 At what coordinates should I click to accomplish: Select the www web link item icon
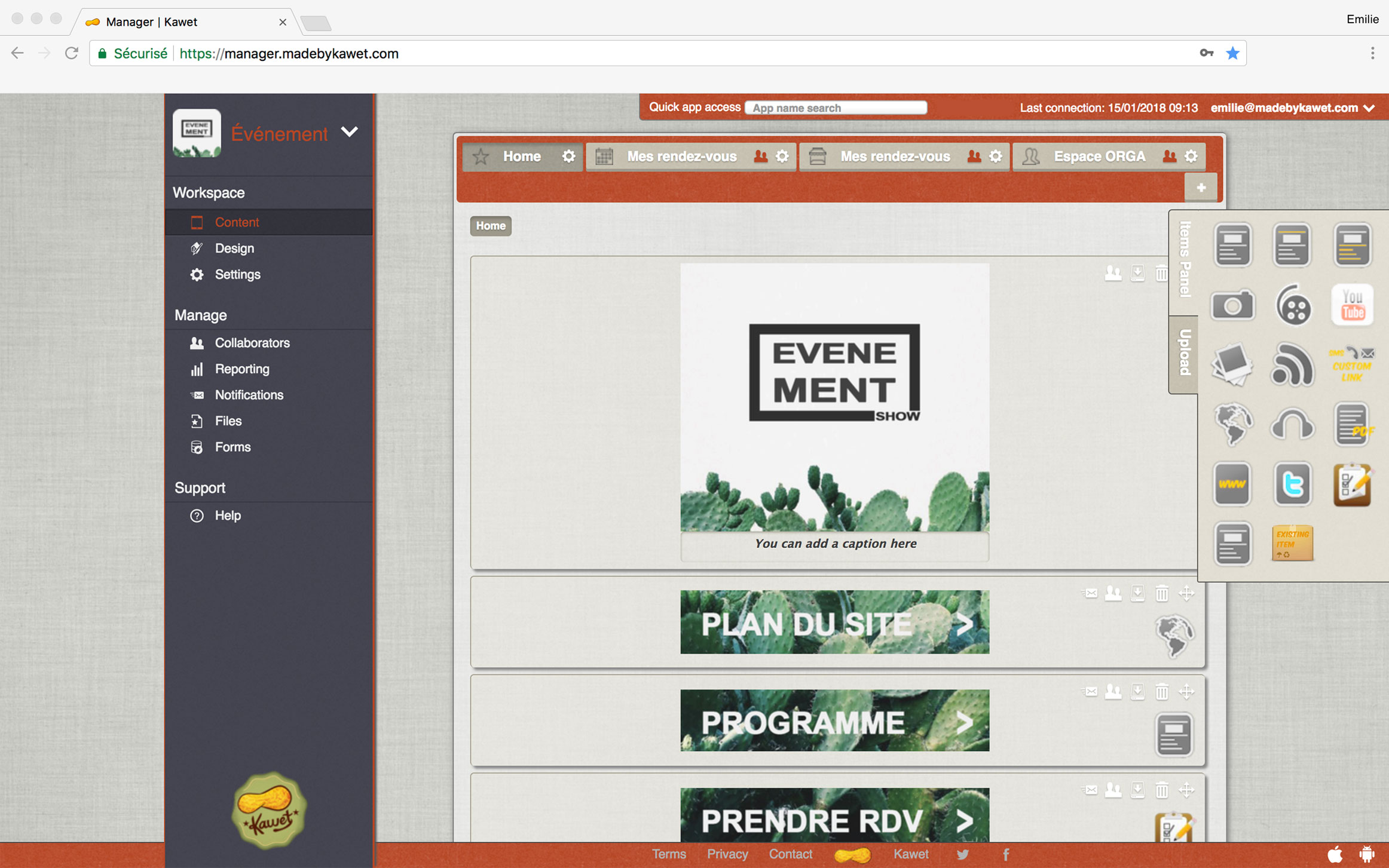[1232, 484]
